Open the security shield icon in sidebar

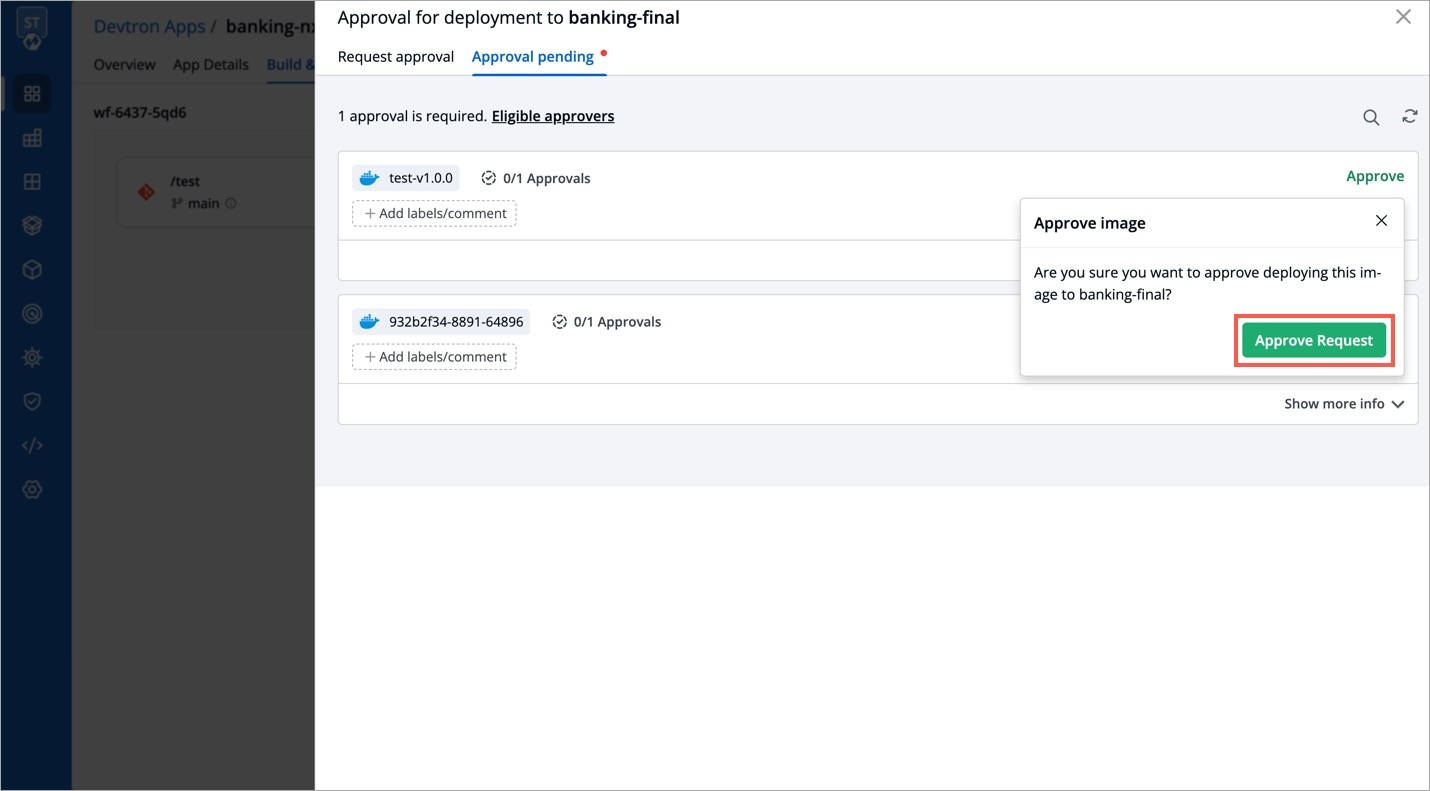(x=32, y=401)
